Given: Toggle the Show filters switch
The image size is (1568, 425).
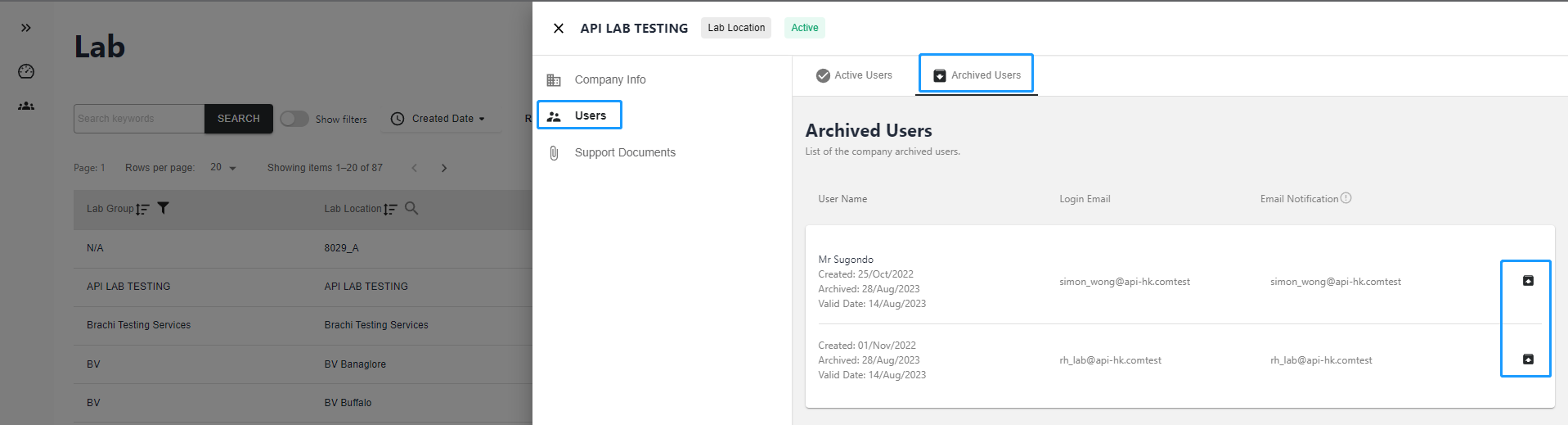Looking at the screenshot, I should click(294, 119).
